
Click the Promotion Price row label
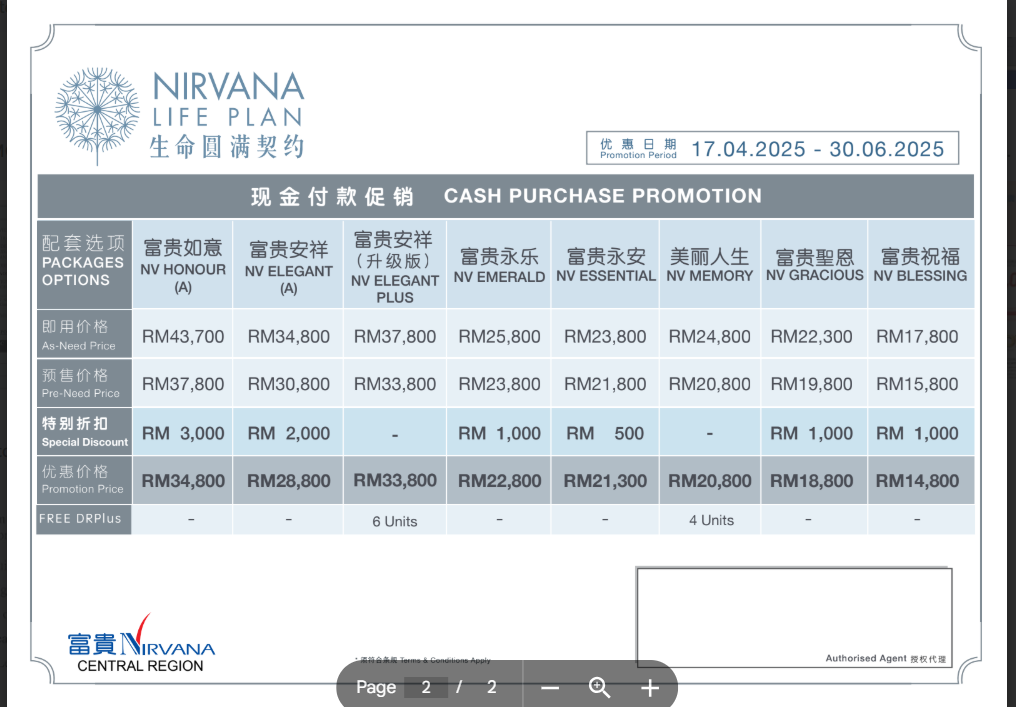coord(84,480)
